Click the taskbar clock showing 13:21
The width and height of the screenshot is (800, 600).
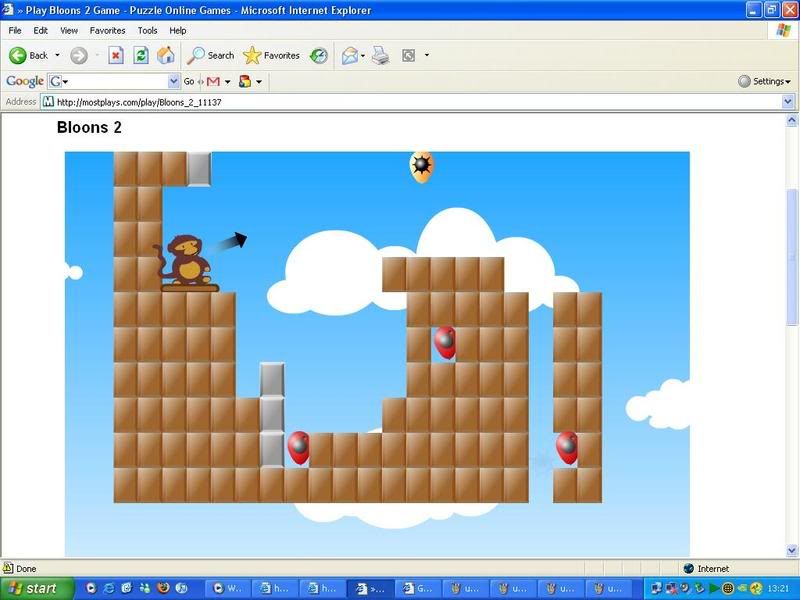tap(778, 589)
